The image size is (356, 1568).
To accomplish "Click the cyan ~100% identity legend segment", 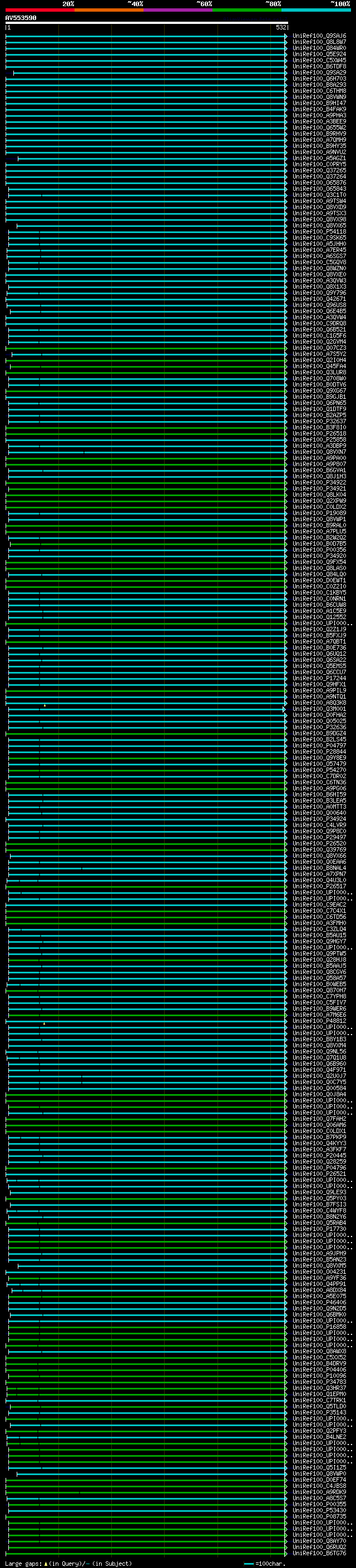I will tap(316, 10).
